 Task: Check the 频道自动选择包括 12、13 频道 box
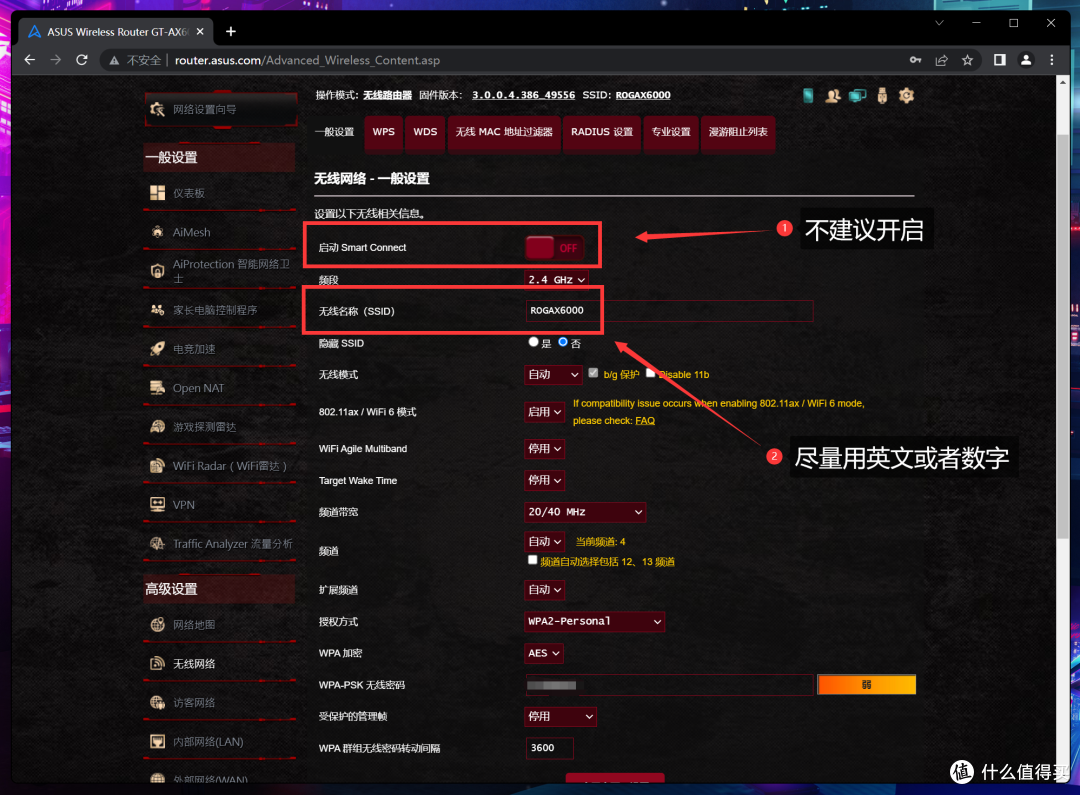click(533, 561)
